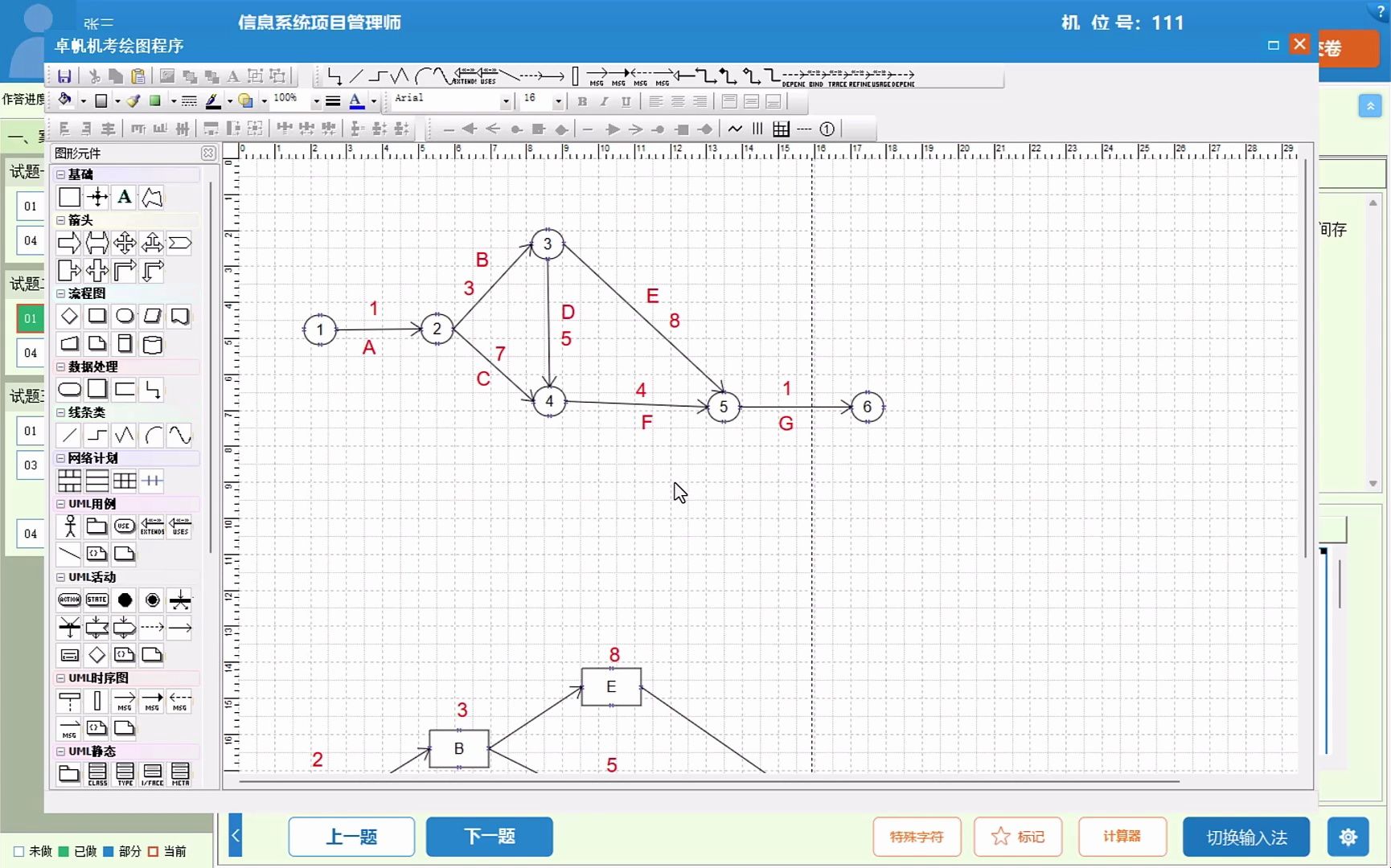The height and width of the screenshot is (868, 1391).
Task: Select the four-way arrow shape
Action: point(125,243)
